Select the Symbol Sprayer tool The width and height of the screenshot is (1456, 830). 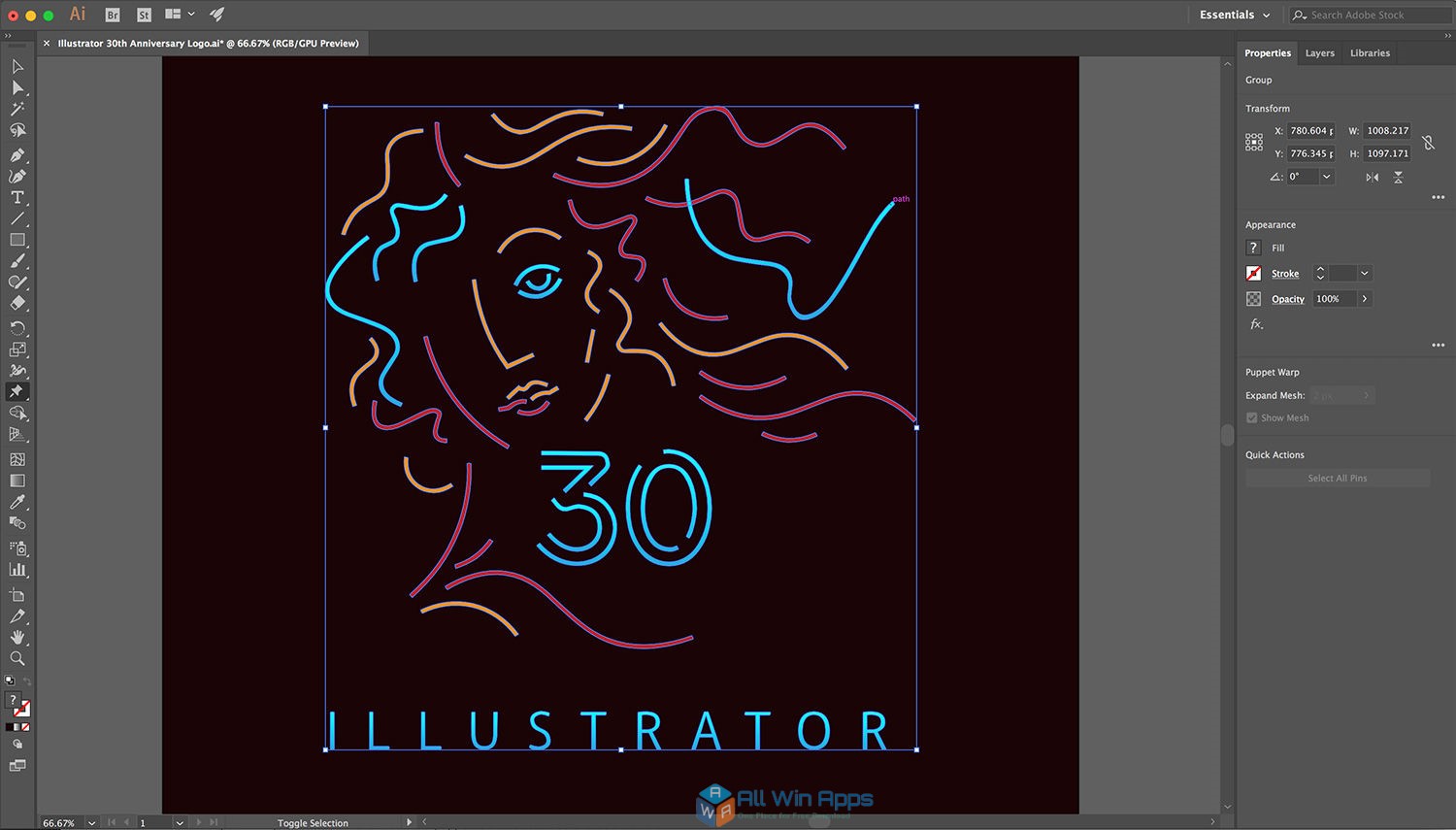17,548
